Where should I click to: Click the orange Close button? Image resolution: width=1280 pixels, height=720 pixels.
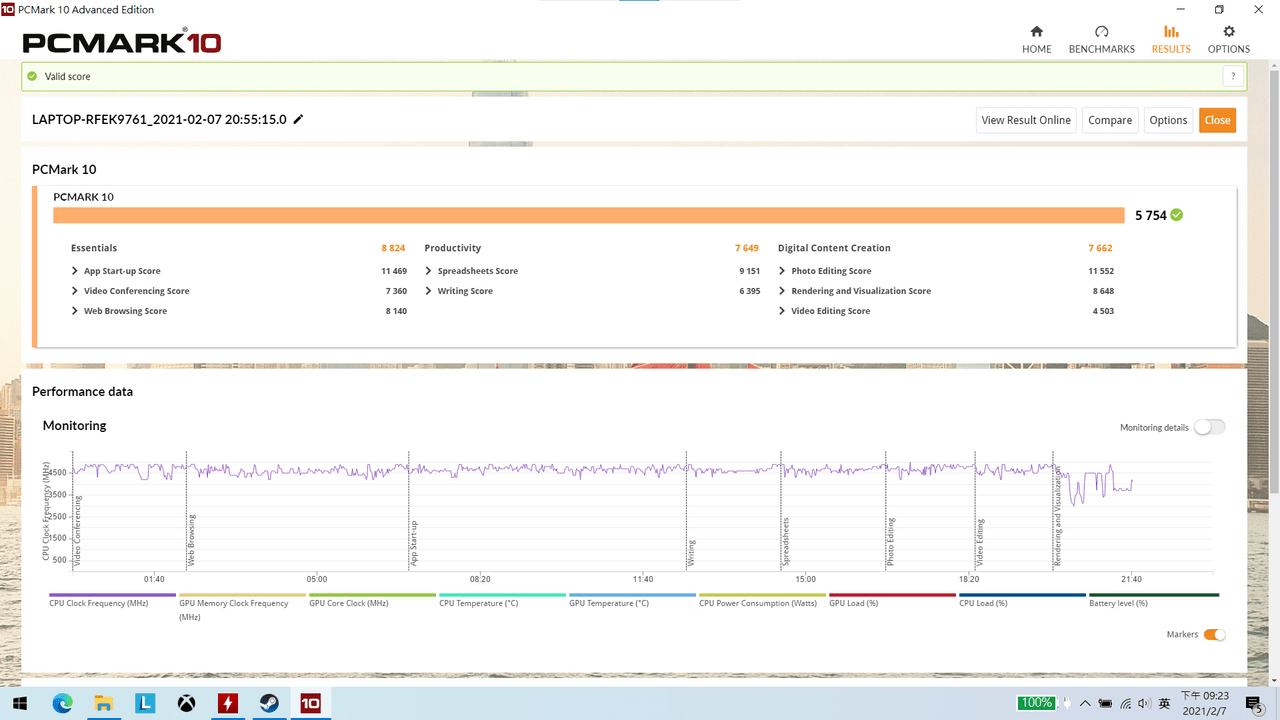[1217, 120]
